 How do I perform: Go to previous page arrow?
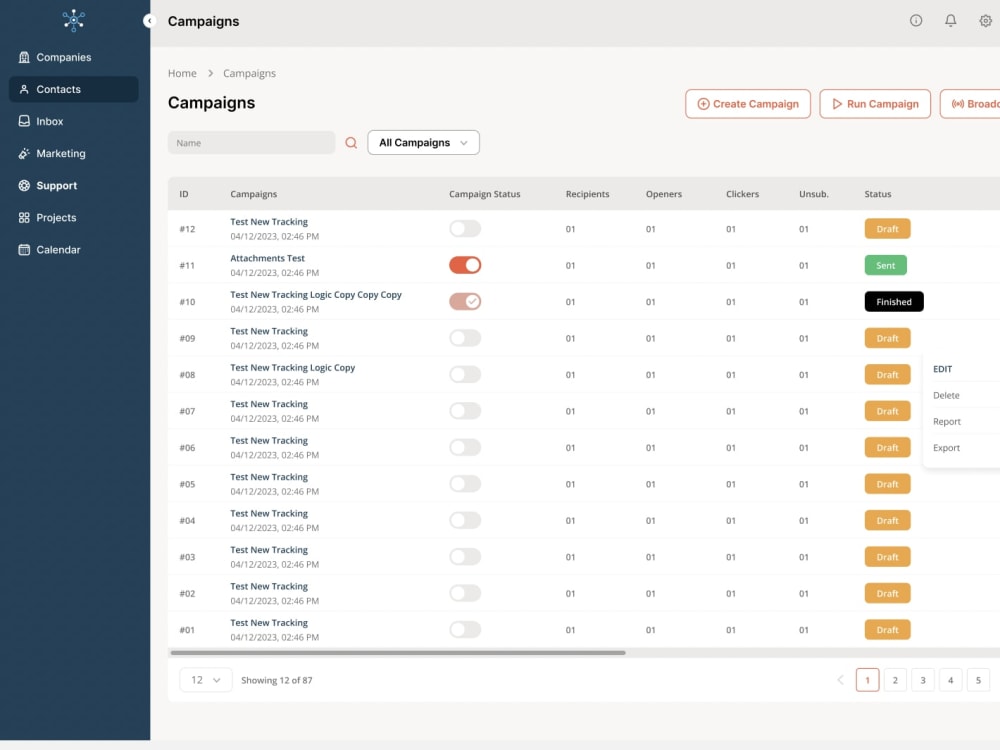(840, 680)
